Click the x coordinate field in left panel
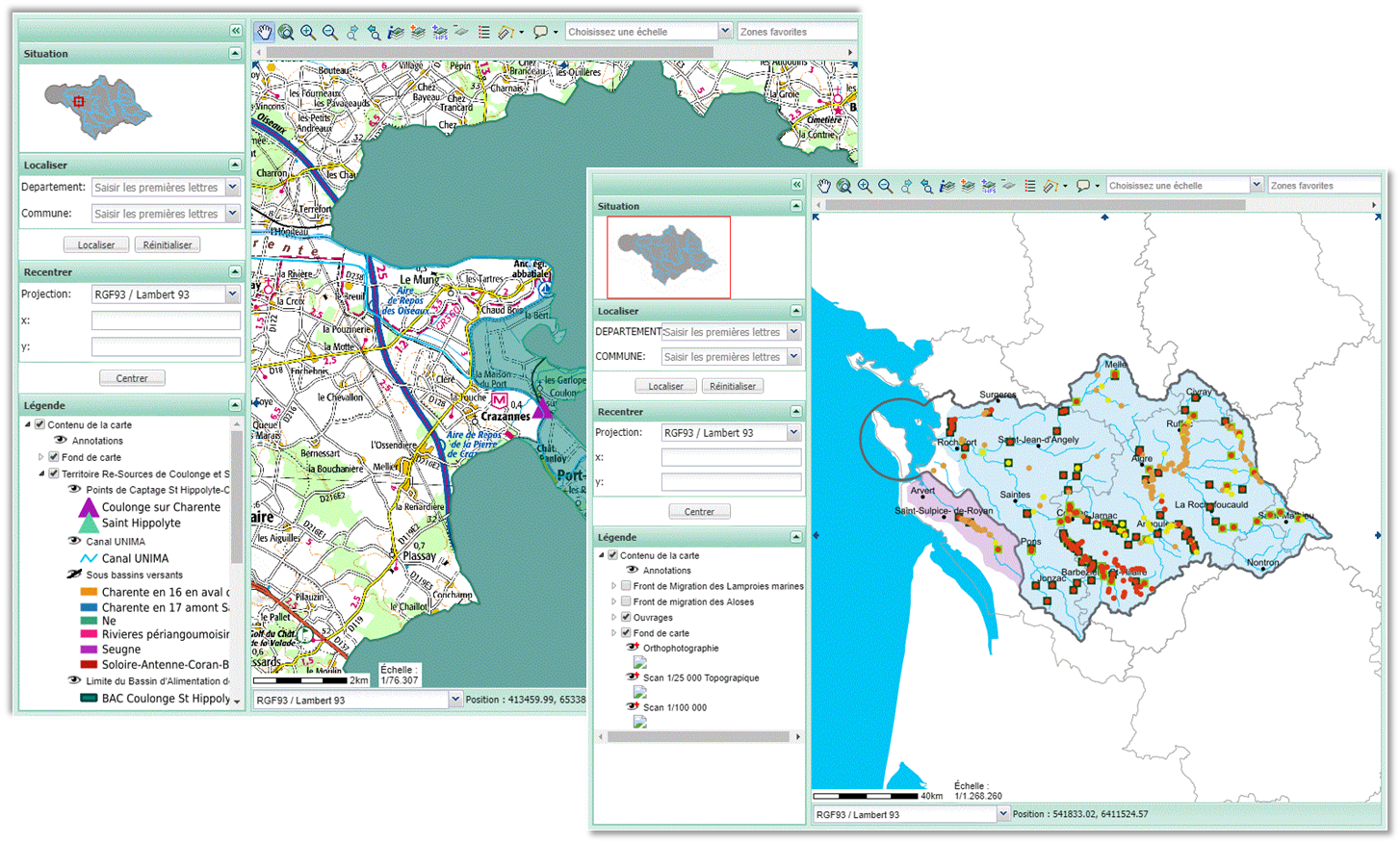 tap(166, 320)
